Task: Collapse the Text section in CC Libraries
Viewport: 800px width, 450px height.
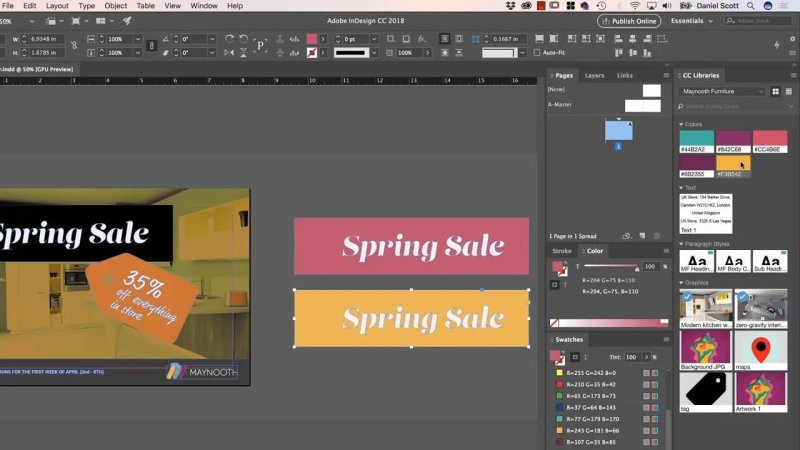Action: tap(681, 188)
